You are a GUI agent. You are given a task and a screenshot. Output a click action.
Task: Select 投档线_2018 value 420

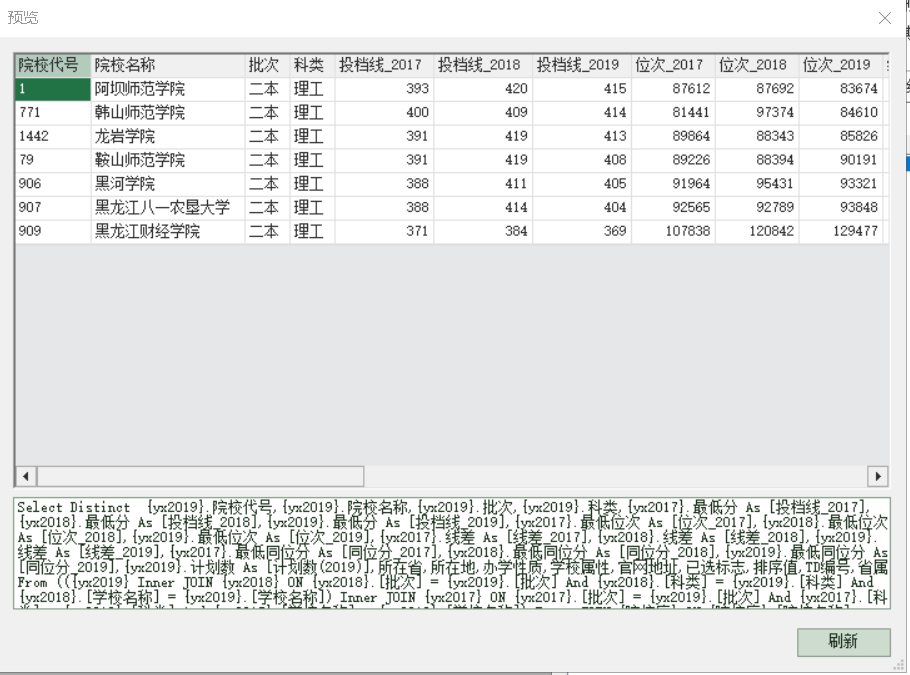coord(483,89)
